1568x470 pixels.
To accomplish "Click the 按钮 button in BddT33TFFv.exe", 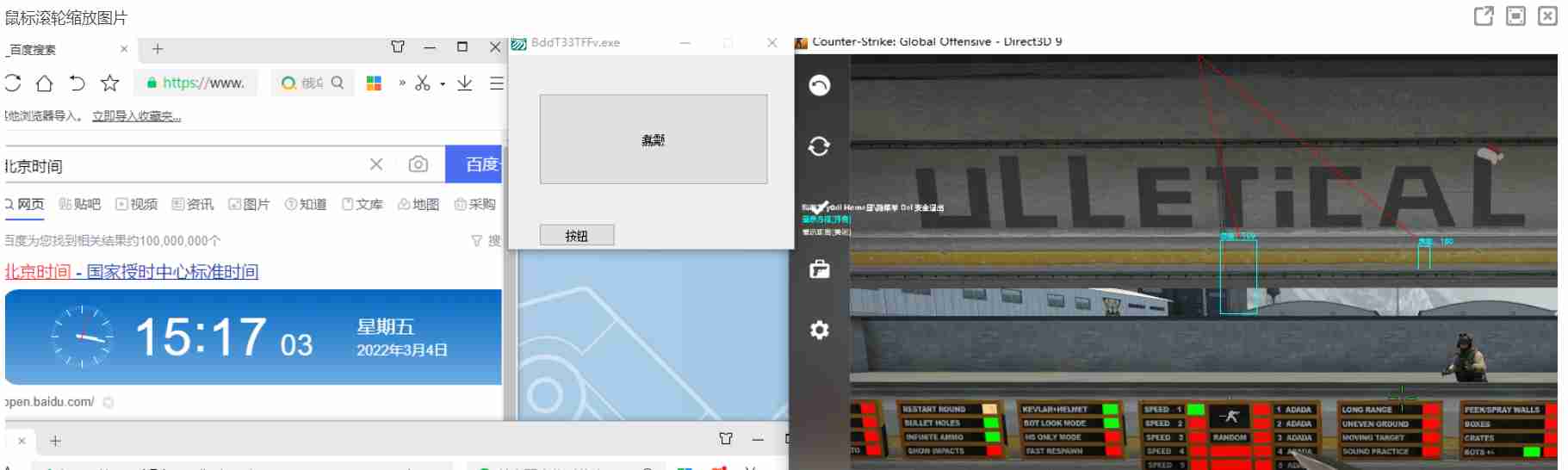I will pos(577,235).
